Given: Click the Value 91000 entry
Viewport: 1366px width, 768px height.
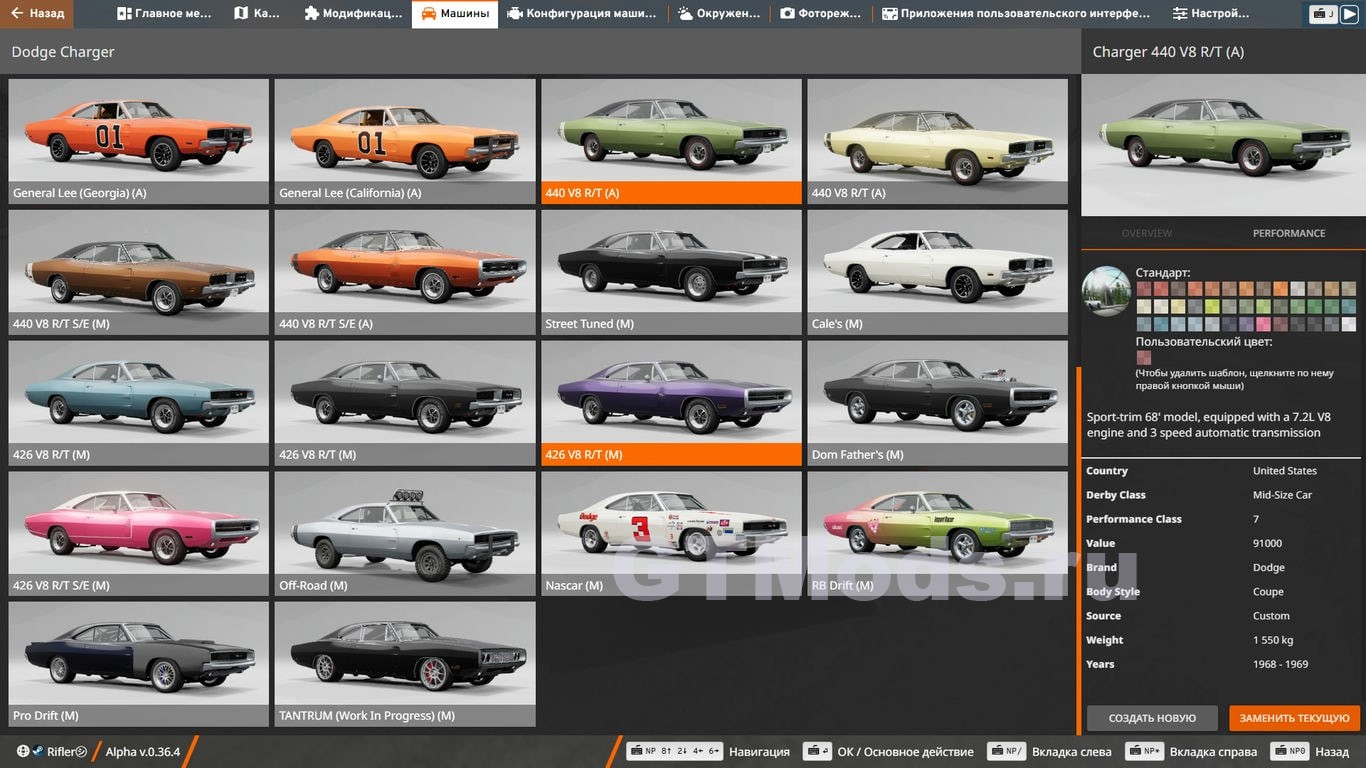Looking at the screenshot, I should (x=1222, y=543).
